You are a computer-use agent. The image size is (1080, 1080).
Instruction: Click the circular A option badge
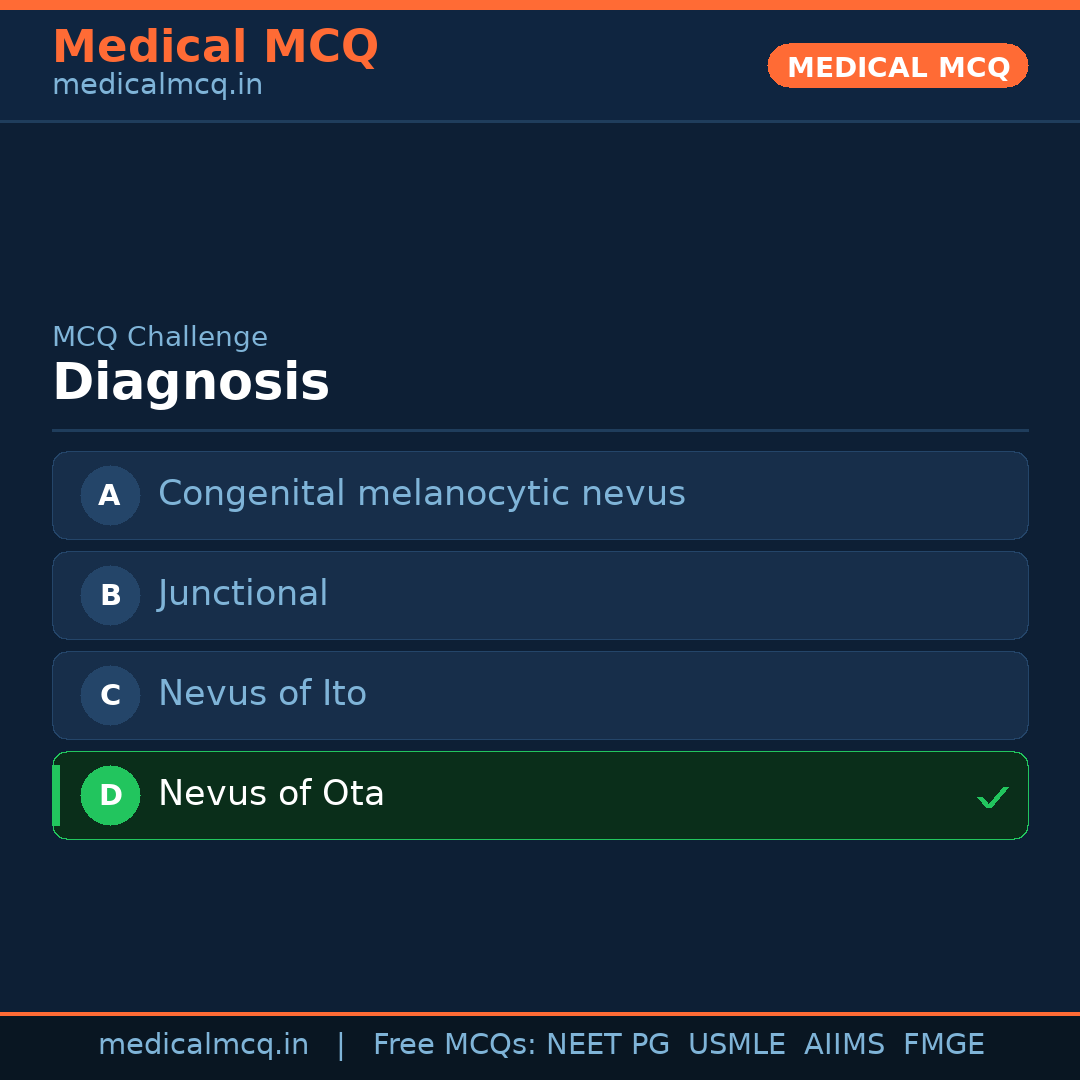click(110, 495)
